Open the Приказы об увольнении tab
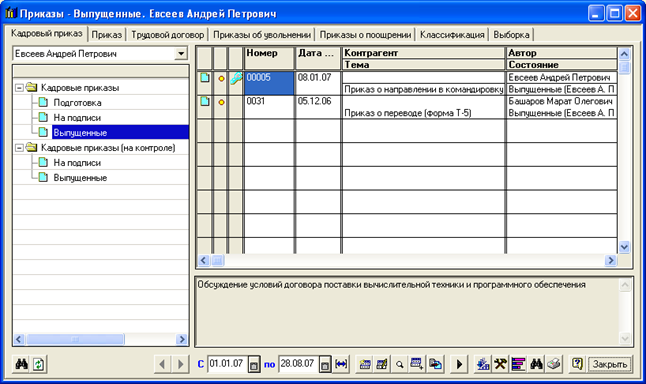Screen dimensions: 646x384 (262, 35)
